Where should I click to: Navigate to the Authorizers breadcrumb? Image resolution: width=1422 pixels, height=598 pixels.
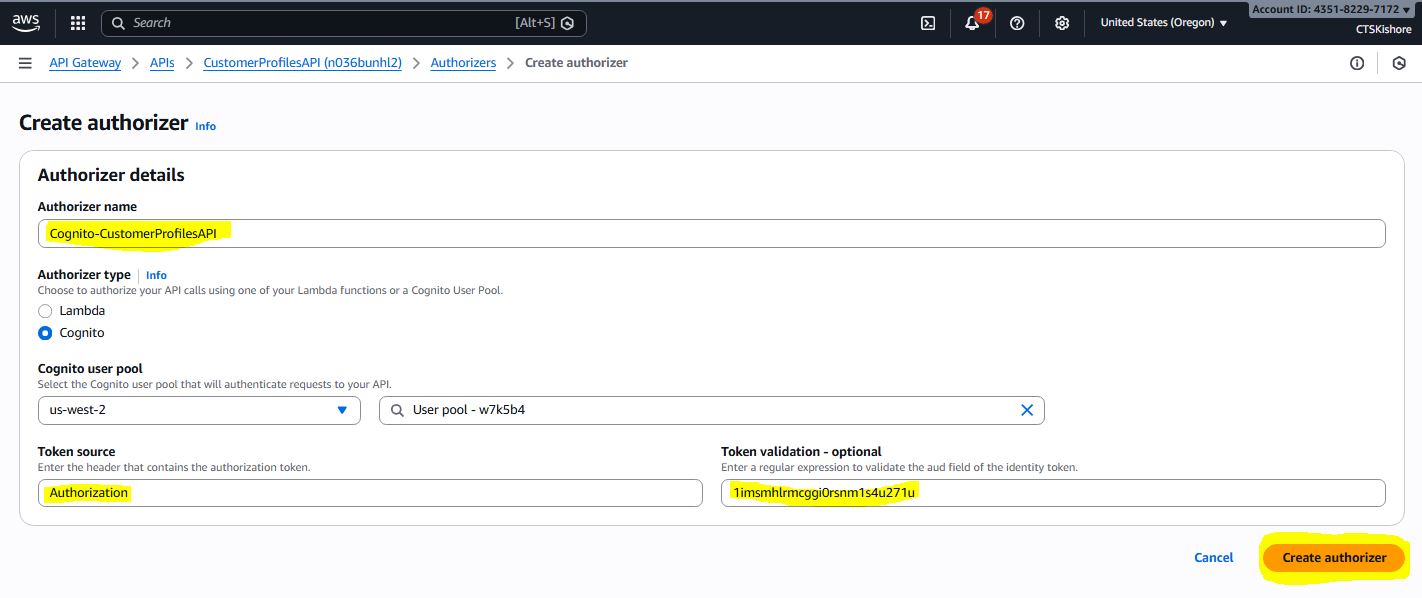point(463,63)
